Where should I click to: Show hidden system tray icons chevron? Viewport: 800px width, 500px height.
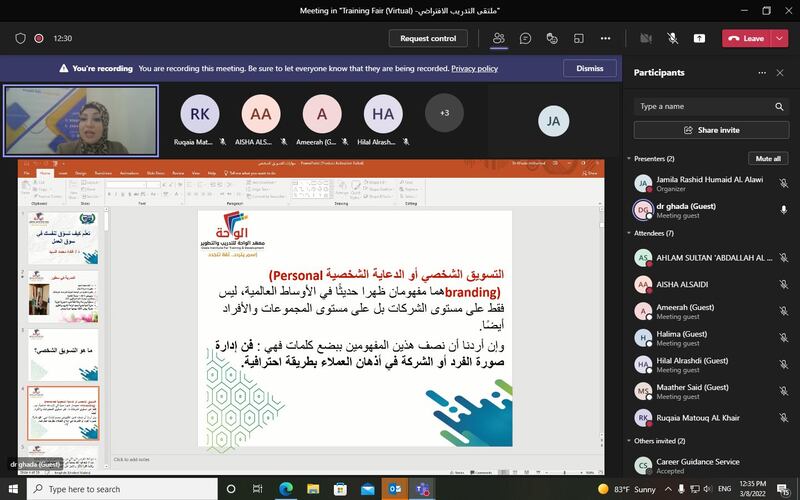[668, 489]
